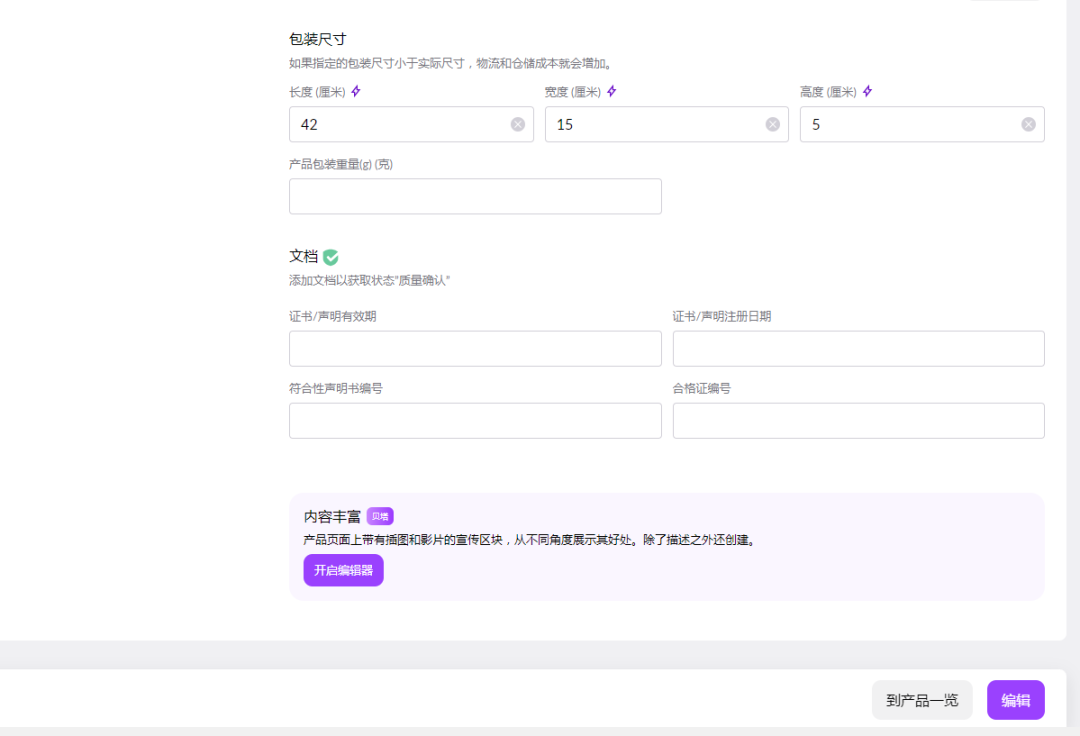
Task: Open the 证书/声明有效期 date field
Action: pos(475,348)
